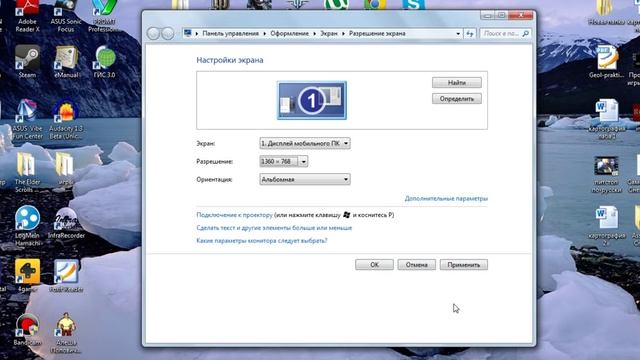Open Подключение к проектору link

pyautogui.click(x=234, y=215)
